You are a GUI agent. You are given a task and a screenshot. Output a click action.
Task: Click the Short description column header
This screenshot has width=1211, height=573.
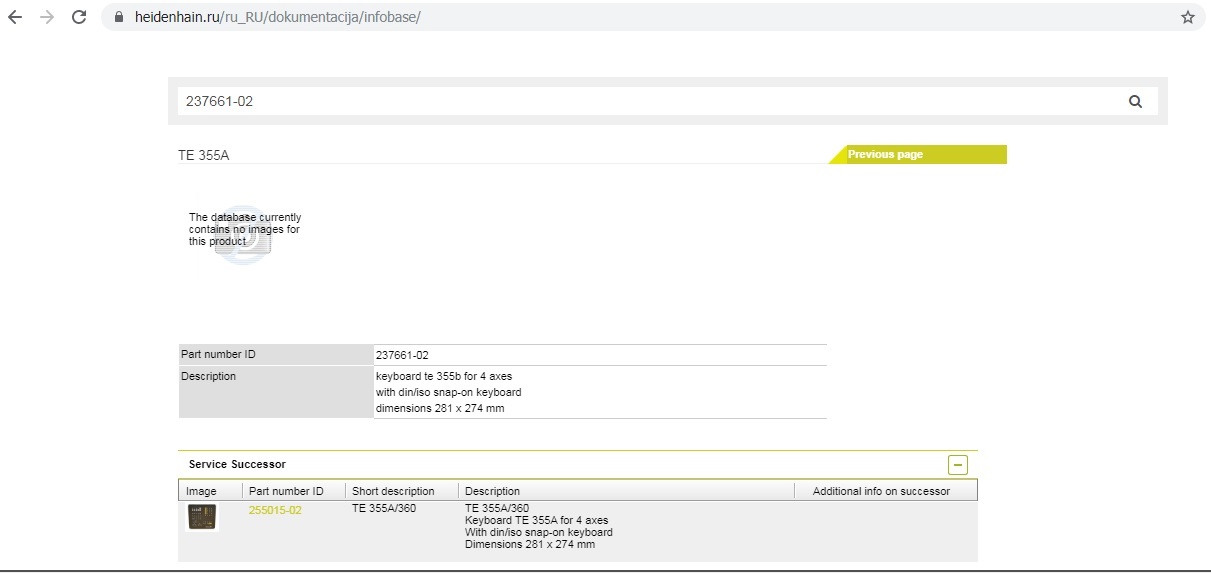(x=393, y=491)
